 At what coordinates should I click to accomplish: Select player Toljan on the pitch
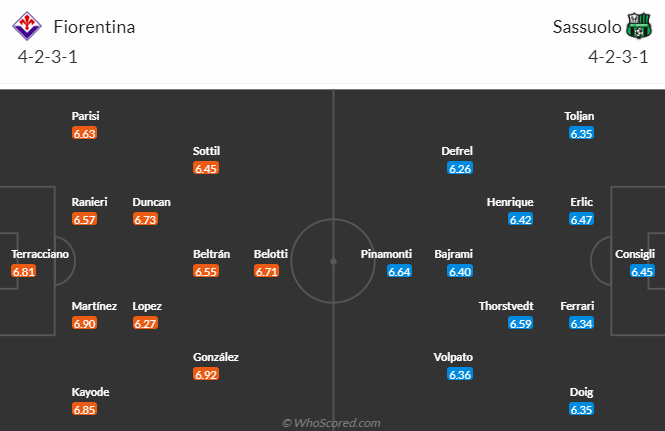click(x=579, y=116)
